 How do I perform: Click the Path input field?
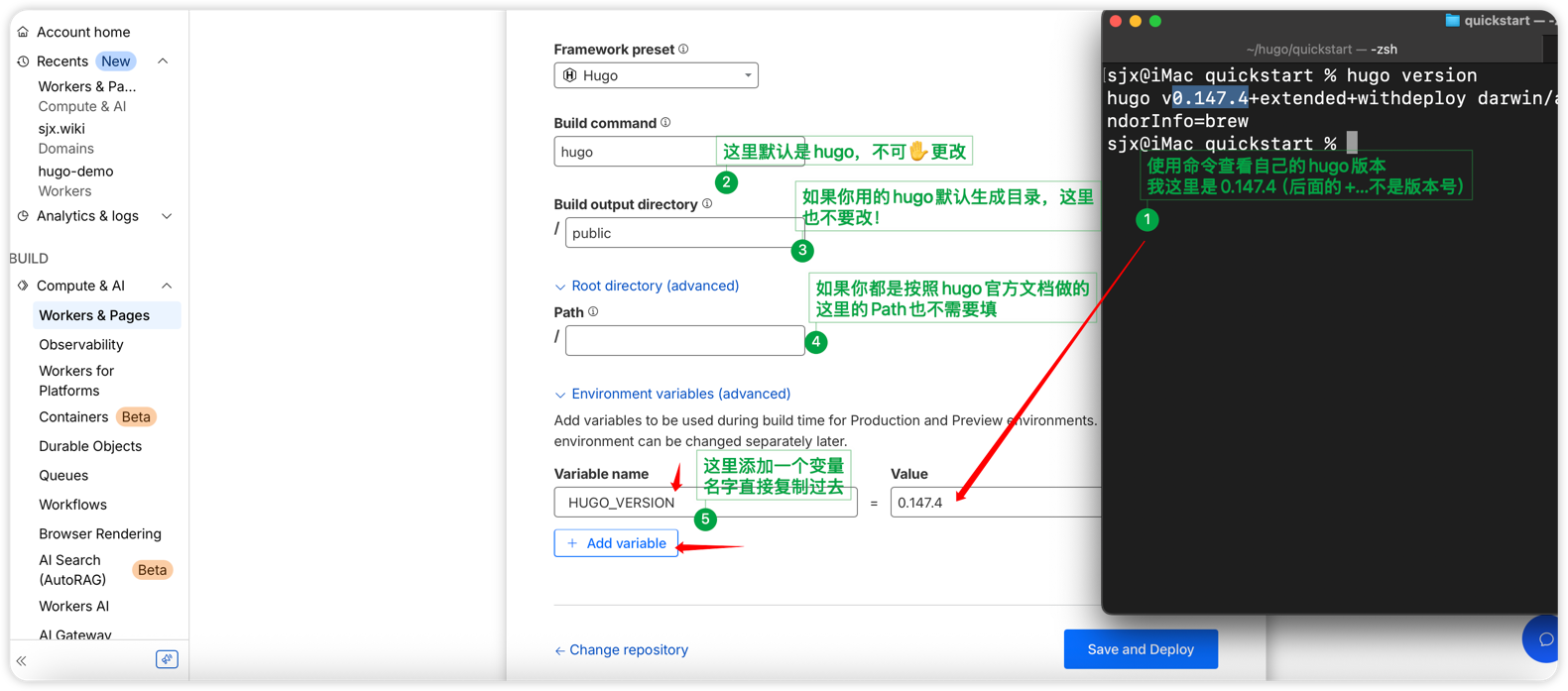(x=684, y=341)
